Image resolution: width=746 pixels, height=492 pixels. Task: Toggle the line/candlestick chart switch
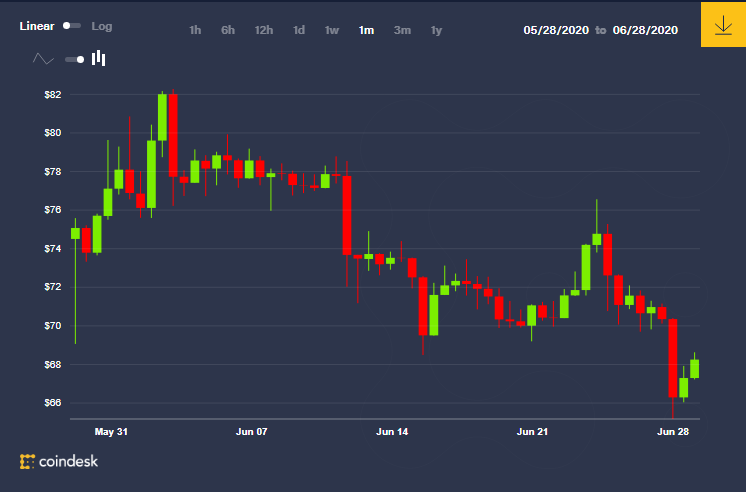tap(75, 59)
